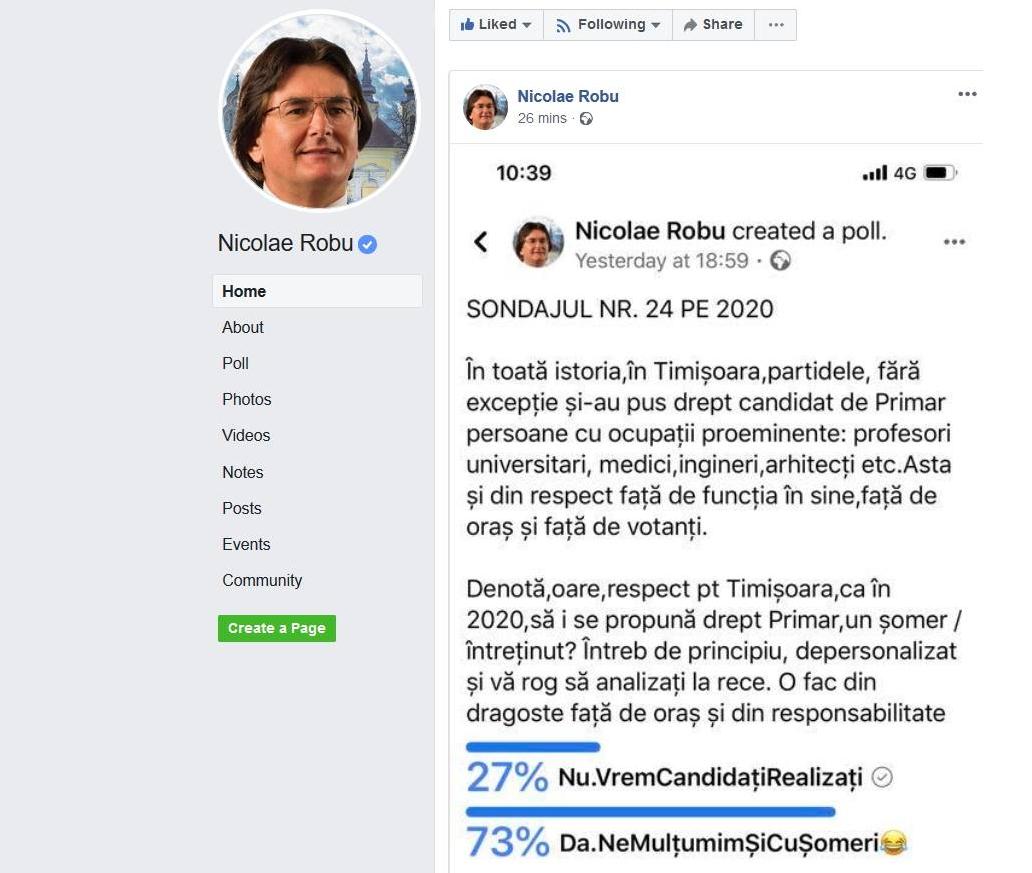
Task: Open the more actions ellipsis beside Share
Action: 776,25
